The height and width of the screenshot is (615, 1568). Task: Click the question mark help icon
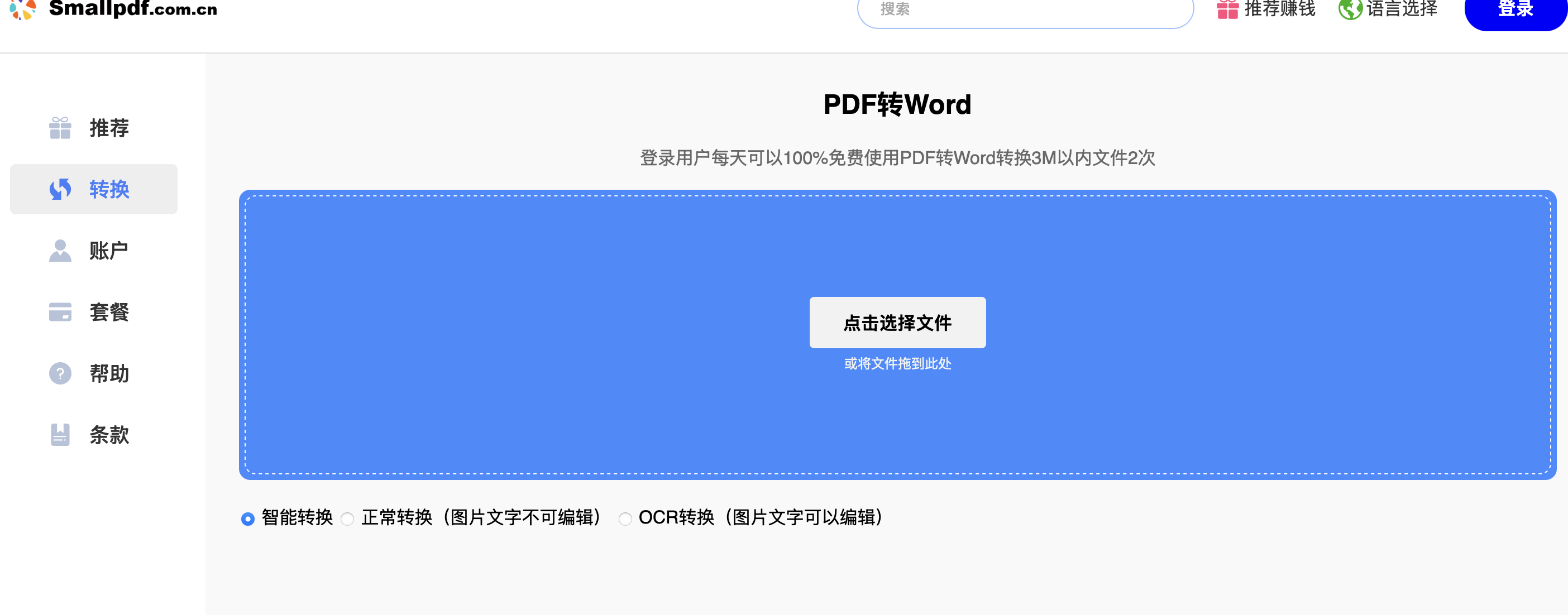(60, 373)
